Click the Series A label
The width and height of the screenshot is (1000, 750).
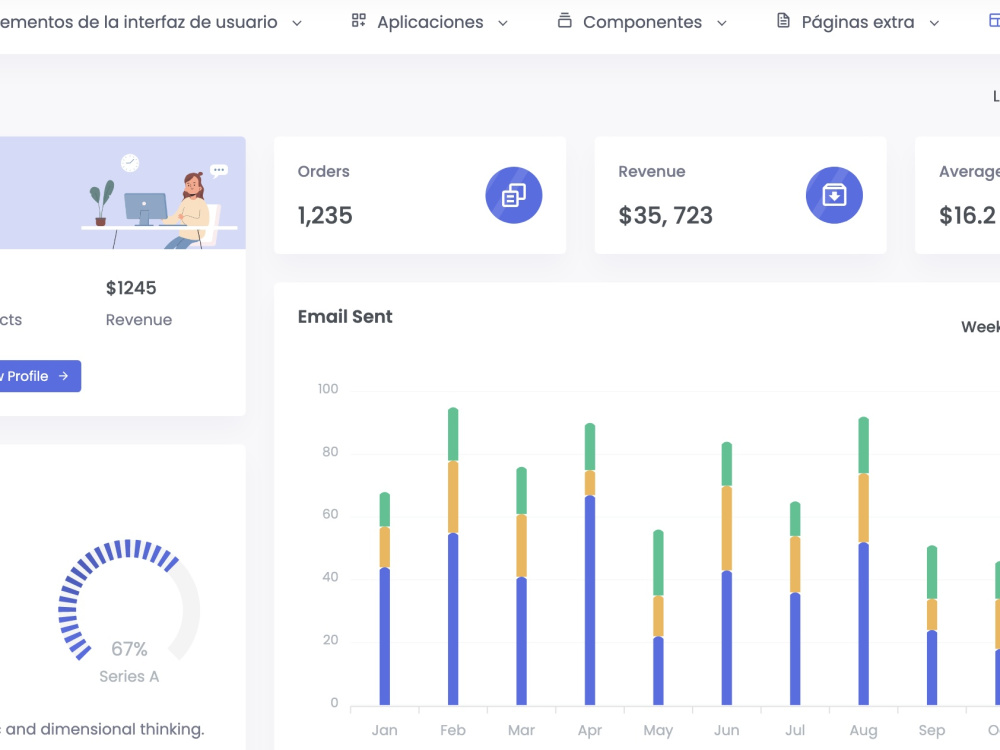pyautogui.click(x=129, y=677)
